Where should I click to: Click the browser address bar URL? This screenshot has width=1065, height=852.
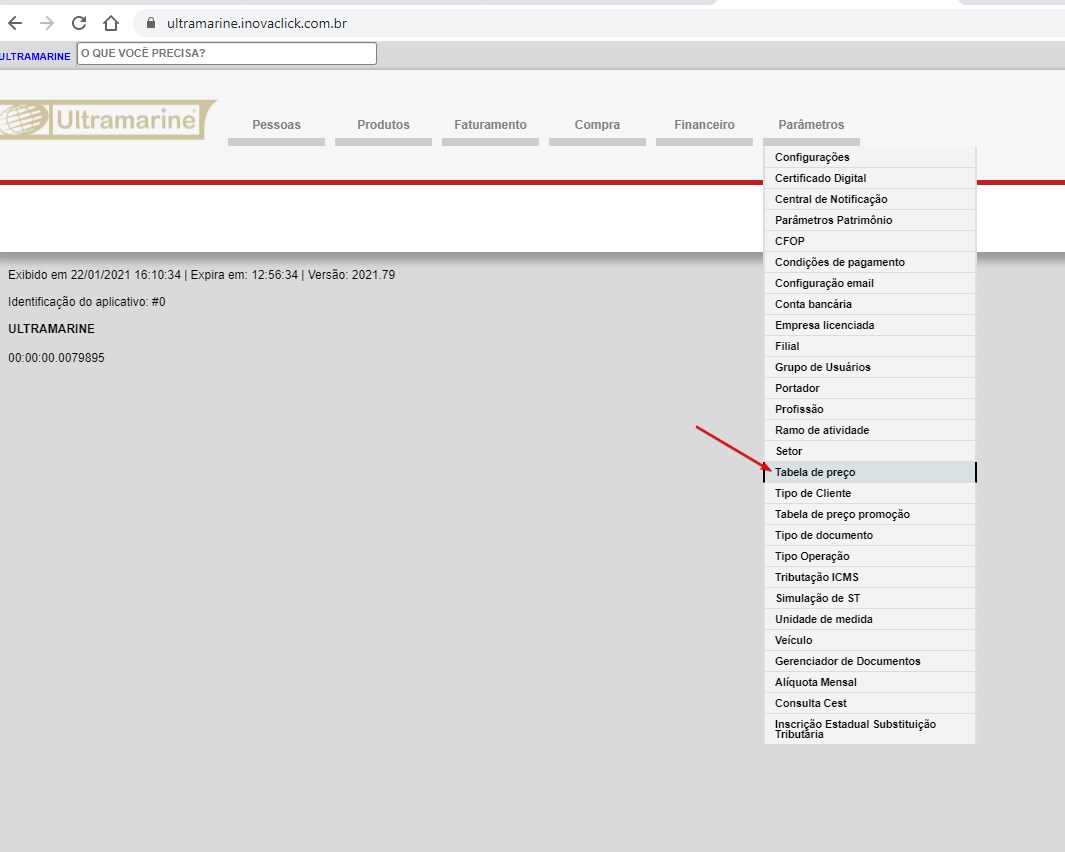click(257, 23)
